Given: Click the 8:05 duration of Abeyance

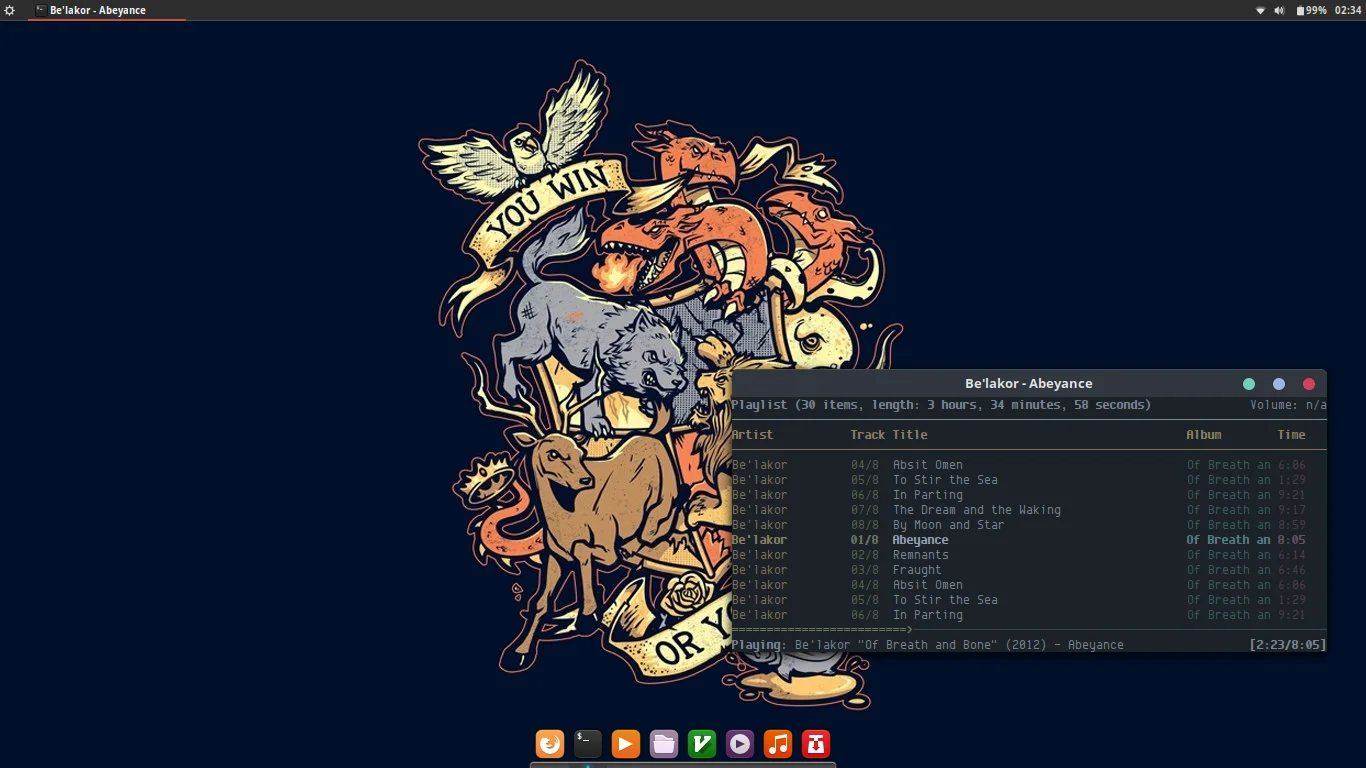Looking at the screenshot, I should click(x=1291, y=540).
